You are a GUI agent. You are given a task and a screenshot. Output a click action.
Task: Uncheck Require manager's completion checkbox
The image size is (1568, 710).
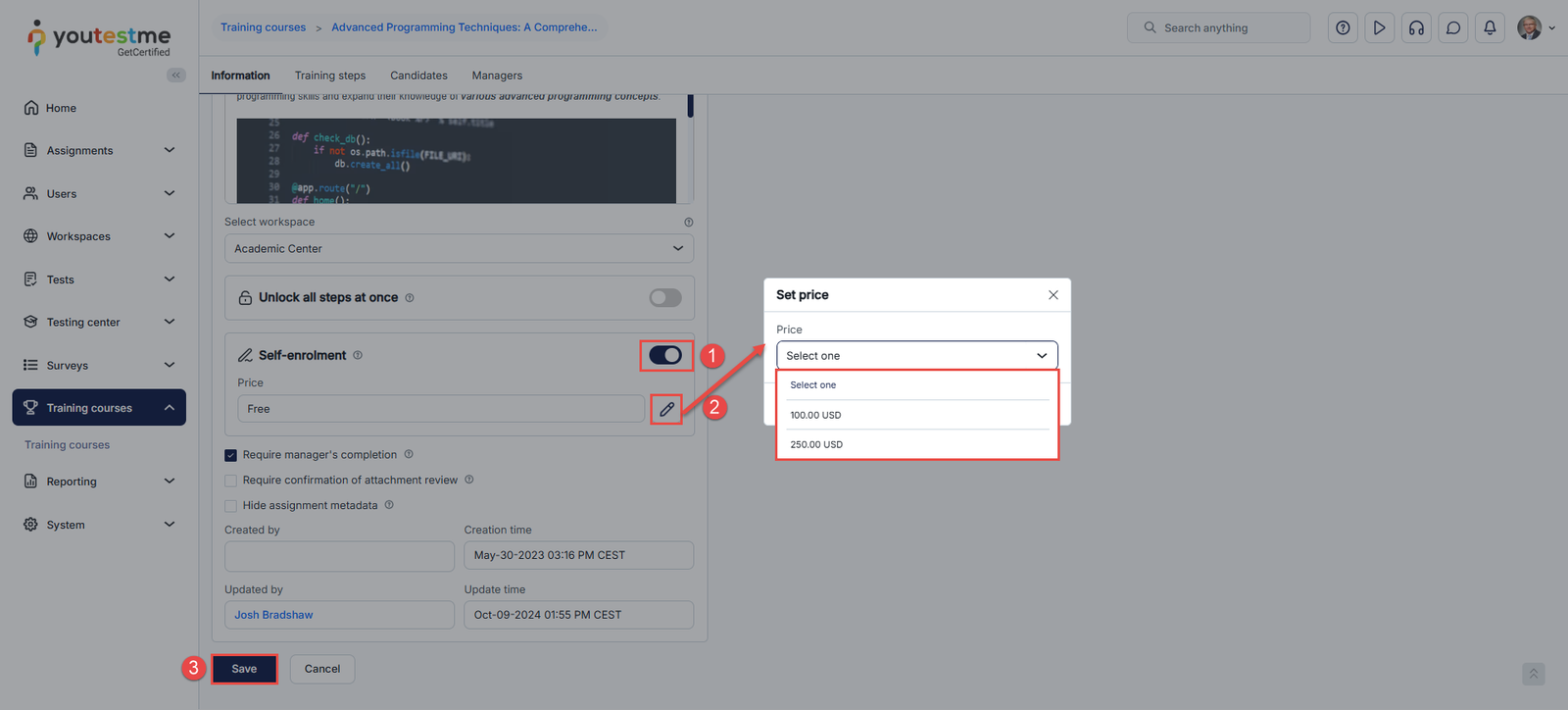(x=231, y=455)
